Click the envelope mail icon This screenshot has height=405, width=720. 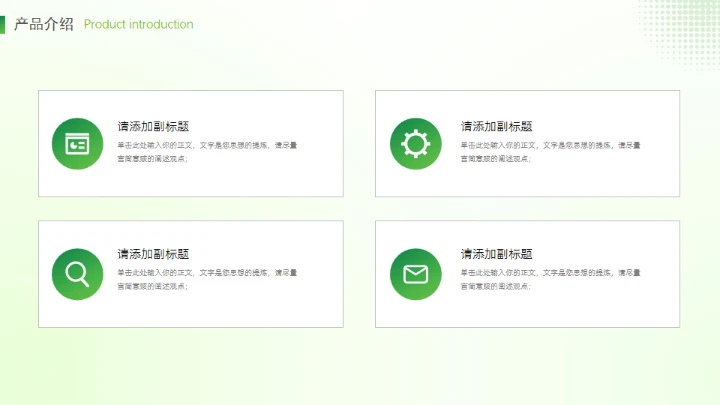[x=416, y=274]
